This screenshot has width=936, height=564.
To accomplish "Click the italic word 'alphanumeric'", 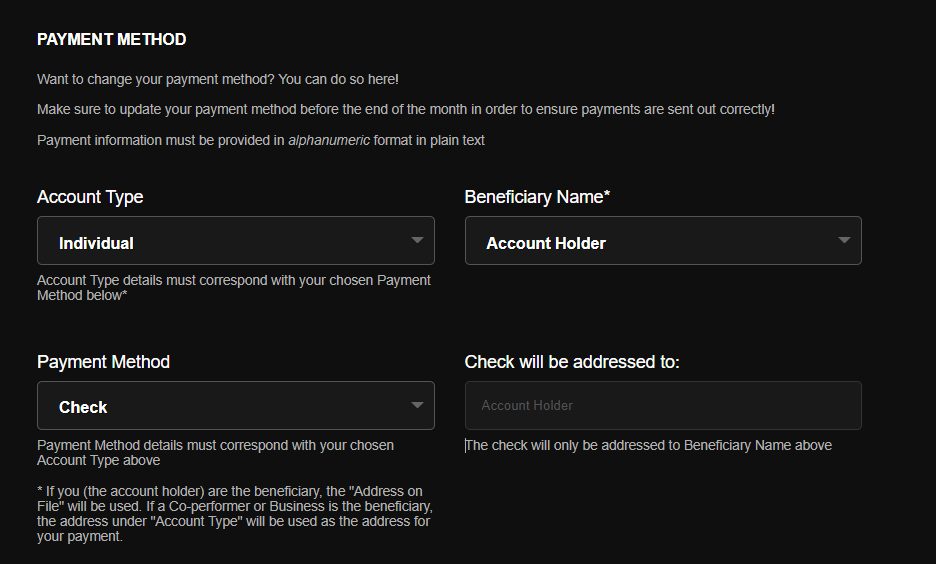I will [329, 140].
